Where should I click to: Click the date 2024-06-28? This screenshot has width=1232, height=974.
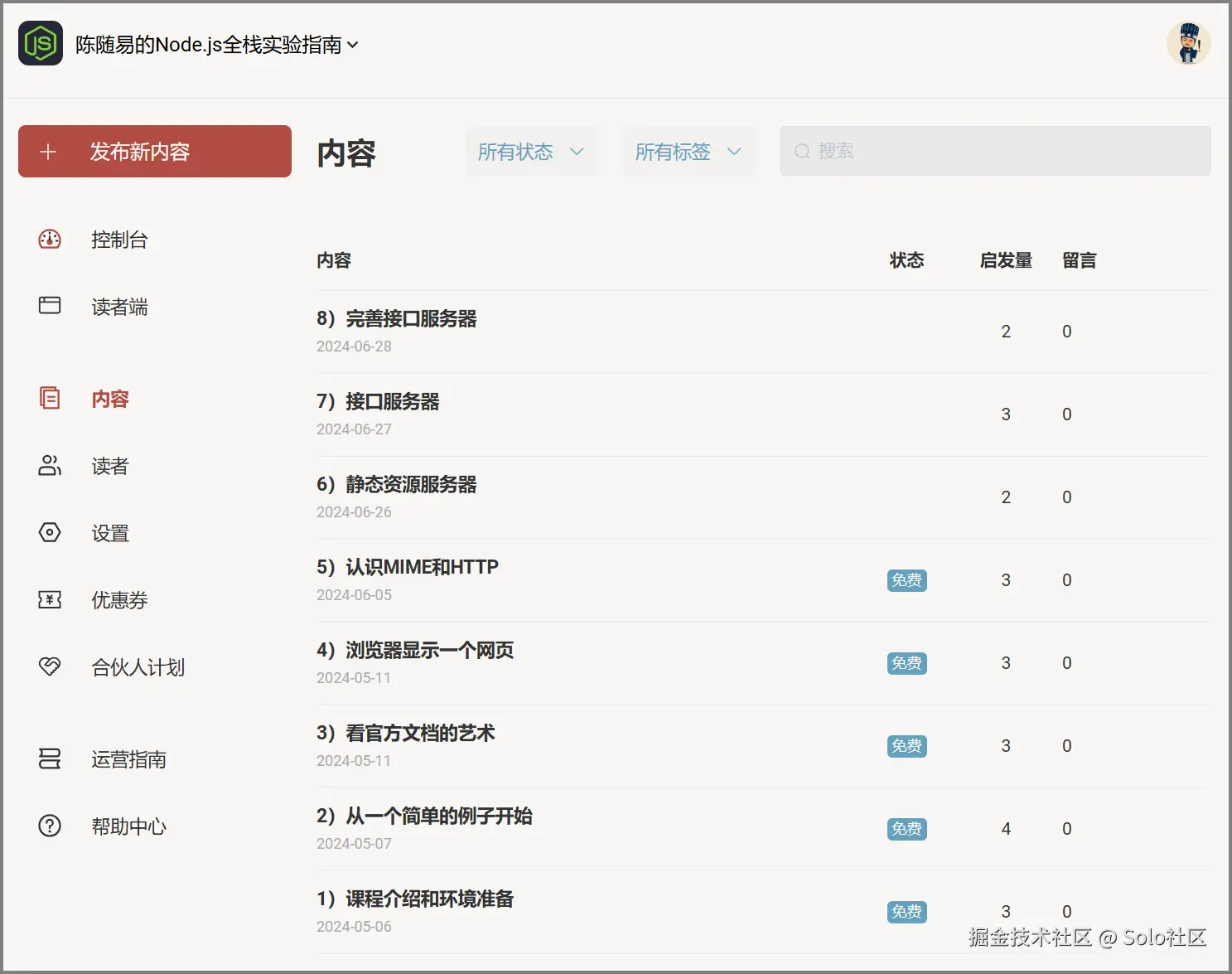coord(354,346)
